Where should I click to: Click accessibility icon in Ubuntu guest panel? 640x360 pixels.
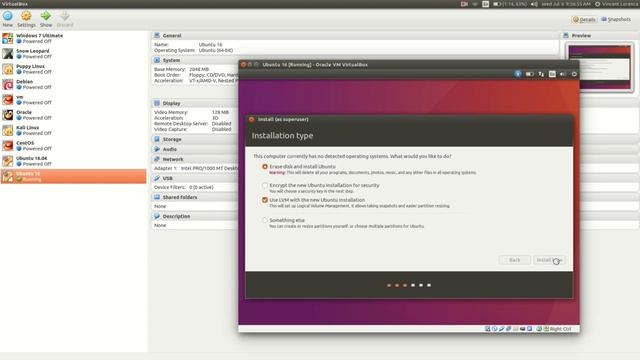point(518,74)
